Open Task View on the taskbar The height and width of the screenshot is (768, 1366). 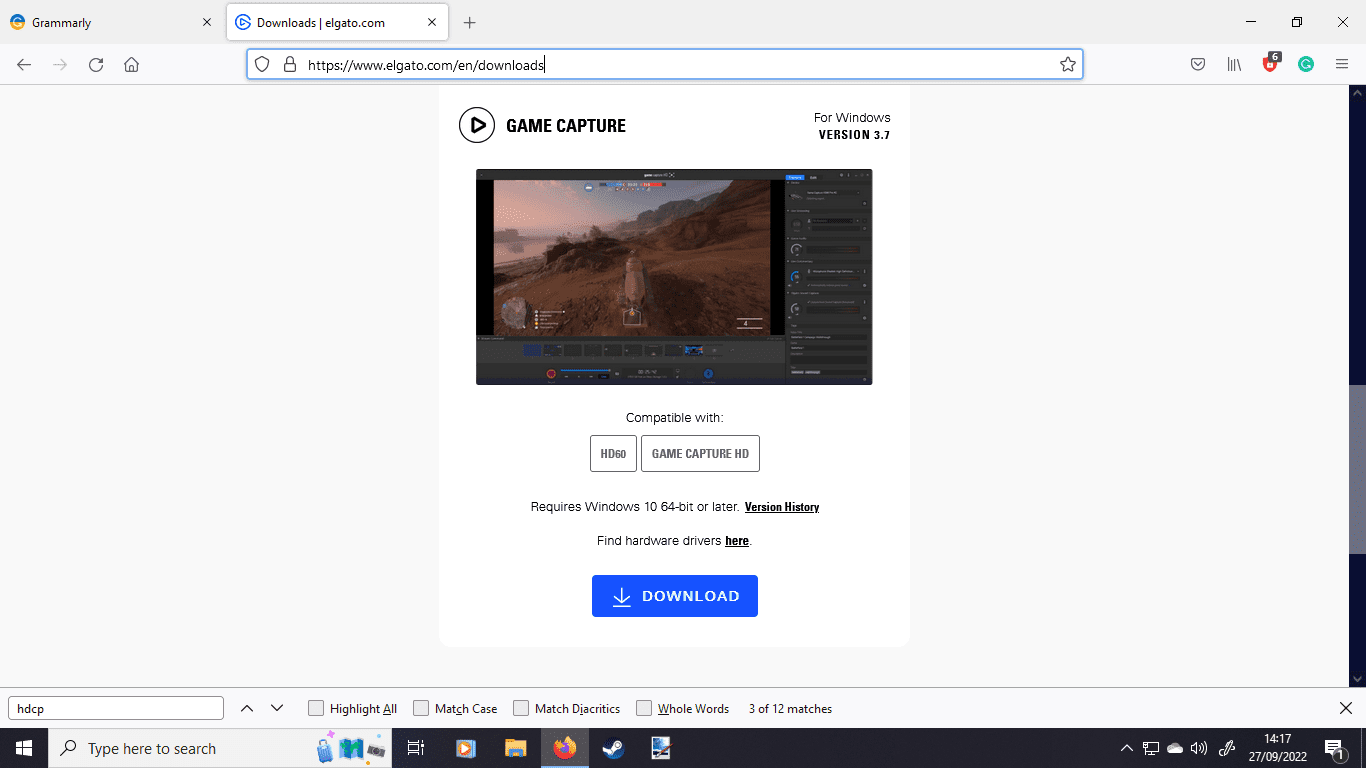coord(416,748)
